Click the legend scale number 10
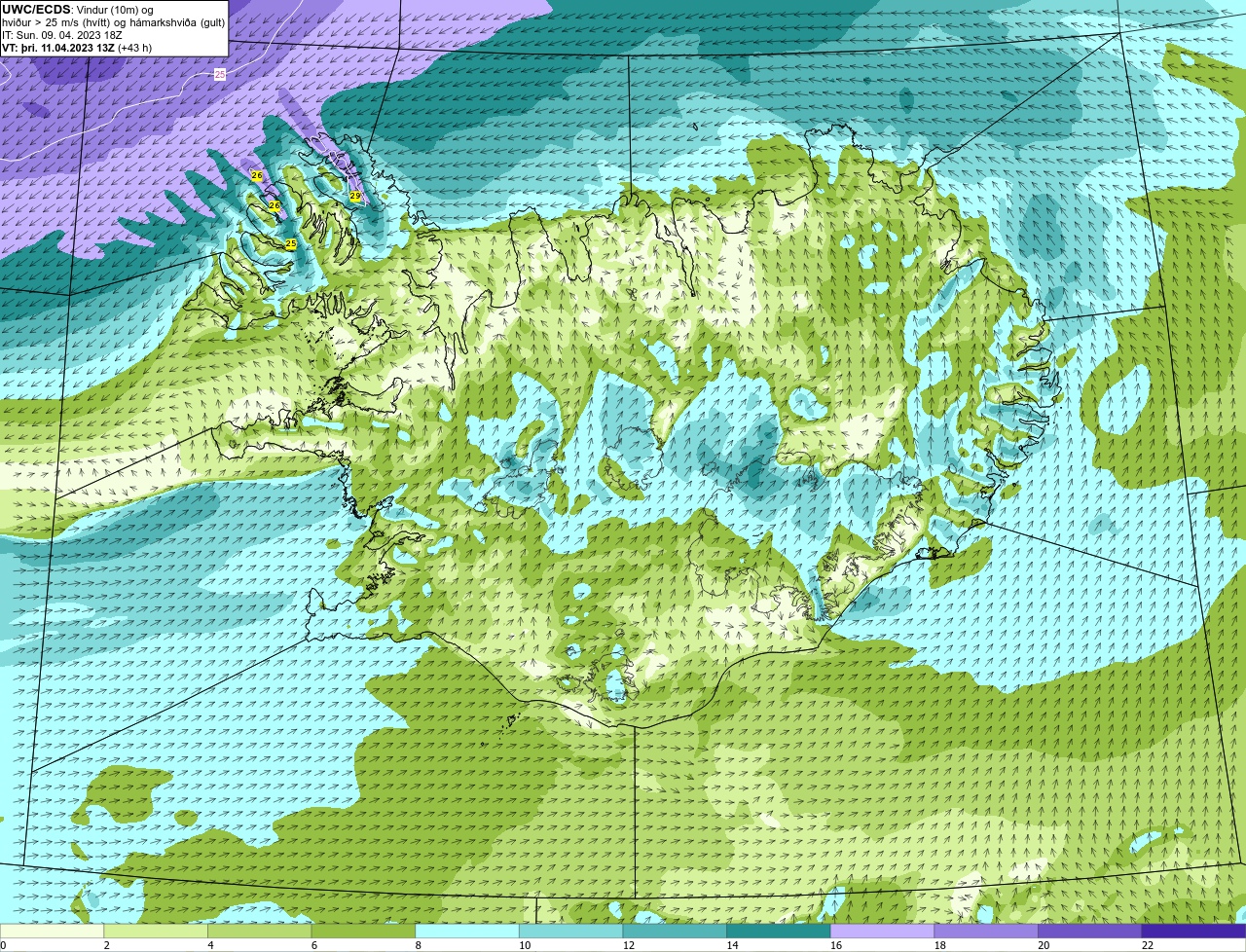This screenshot has height=952, width=1246. click(x=525, y=945)
